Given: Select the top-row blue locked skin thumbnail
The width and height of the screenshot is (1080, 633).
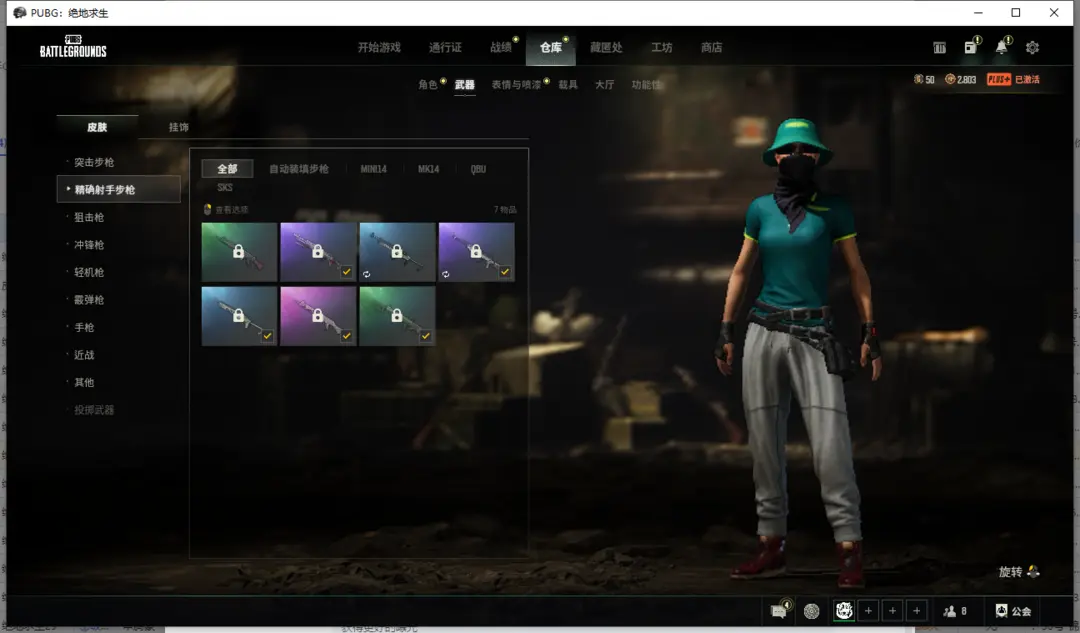Looking at the screenshot, I should tap(397, 251).
